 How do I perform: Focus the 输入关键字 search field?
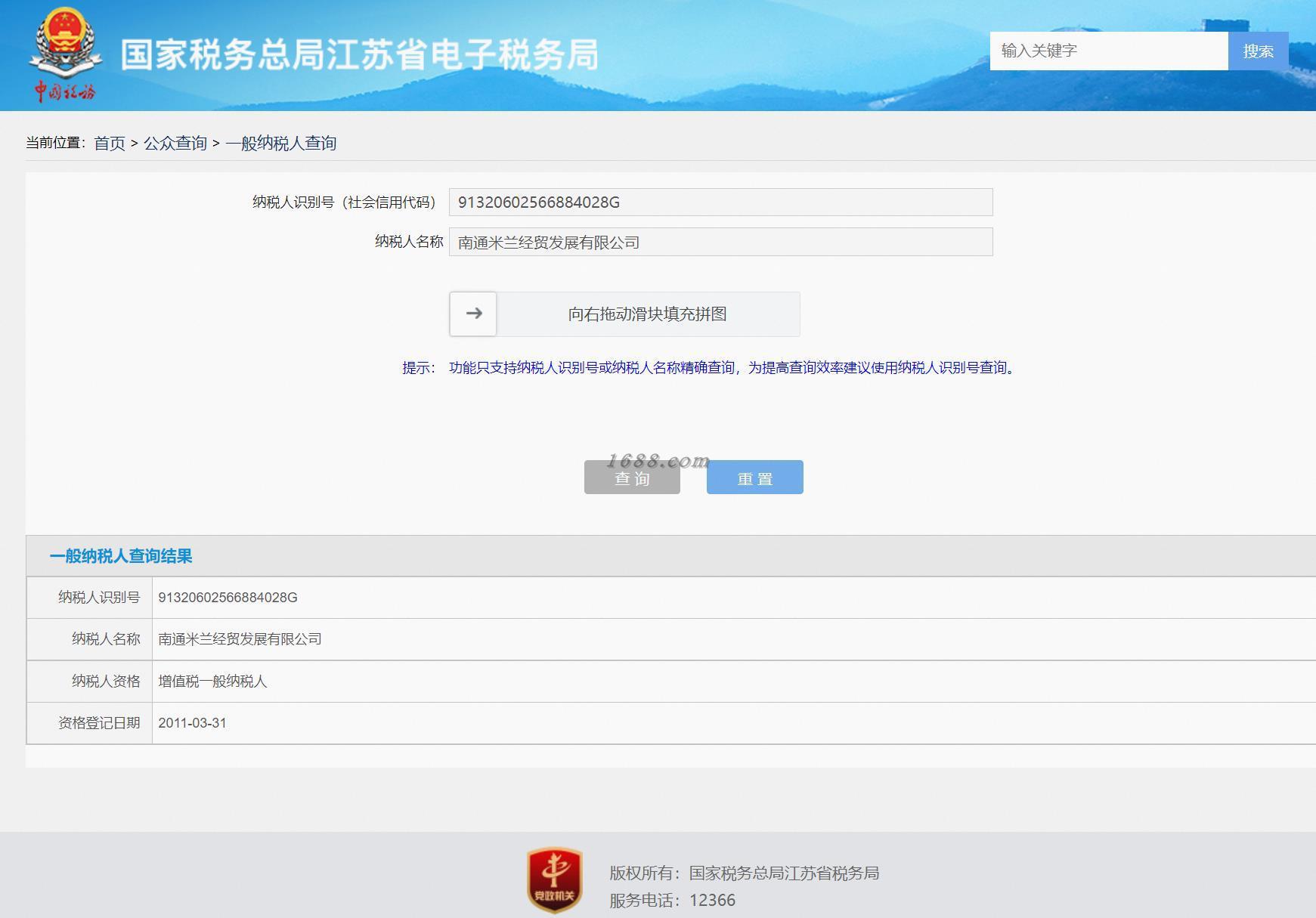[x=1109, y=51]
